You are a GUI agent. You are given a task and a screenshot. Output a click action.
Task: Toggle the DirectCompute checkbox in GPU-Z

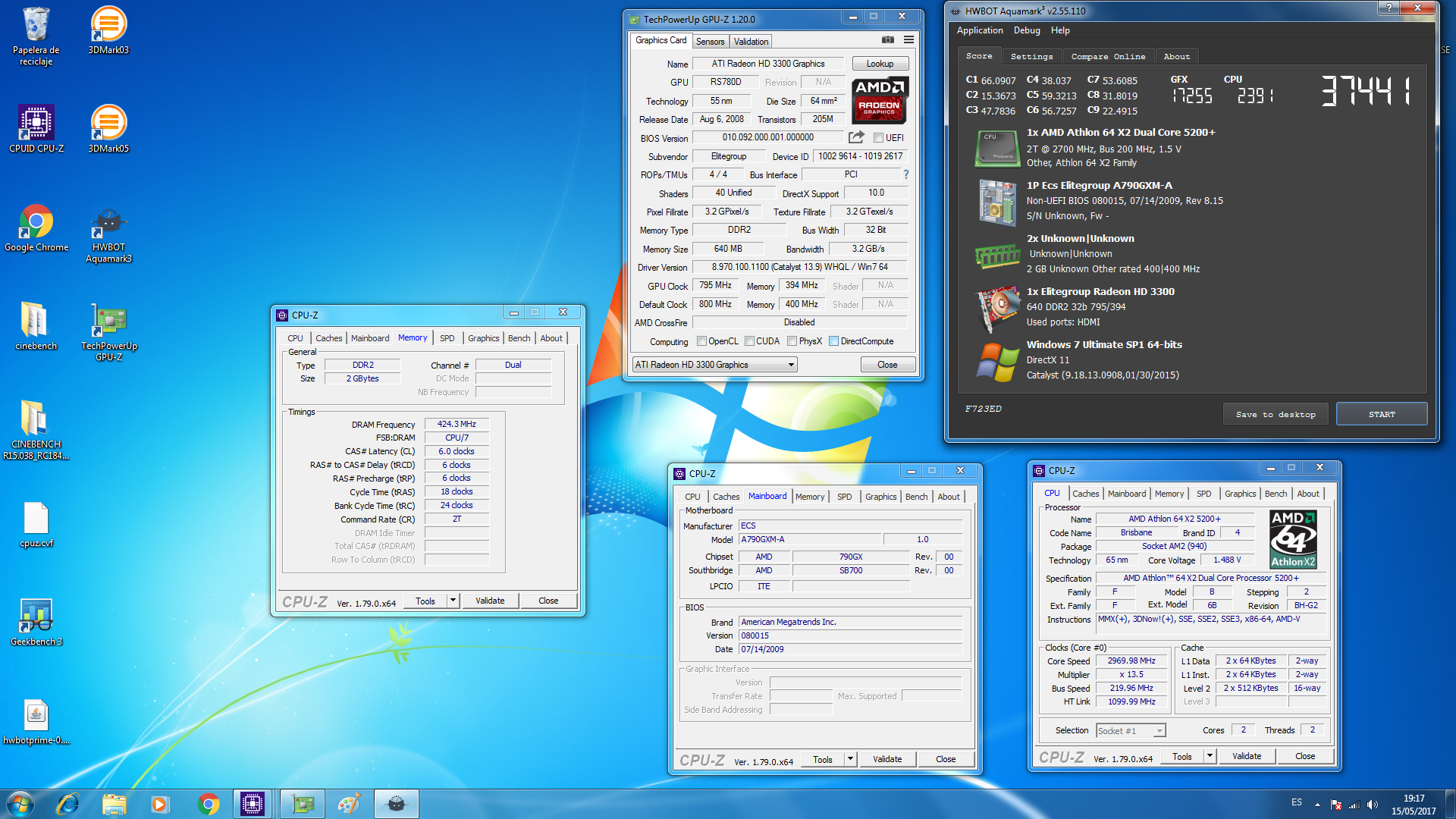833,341
